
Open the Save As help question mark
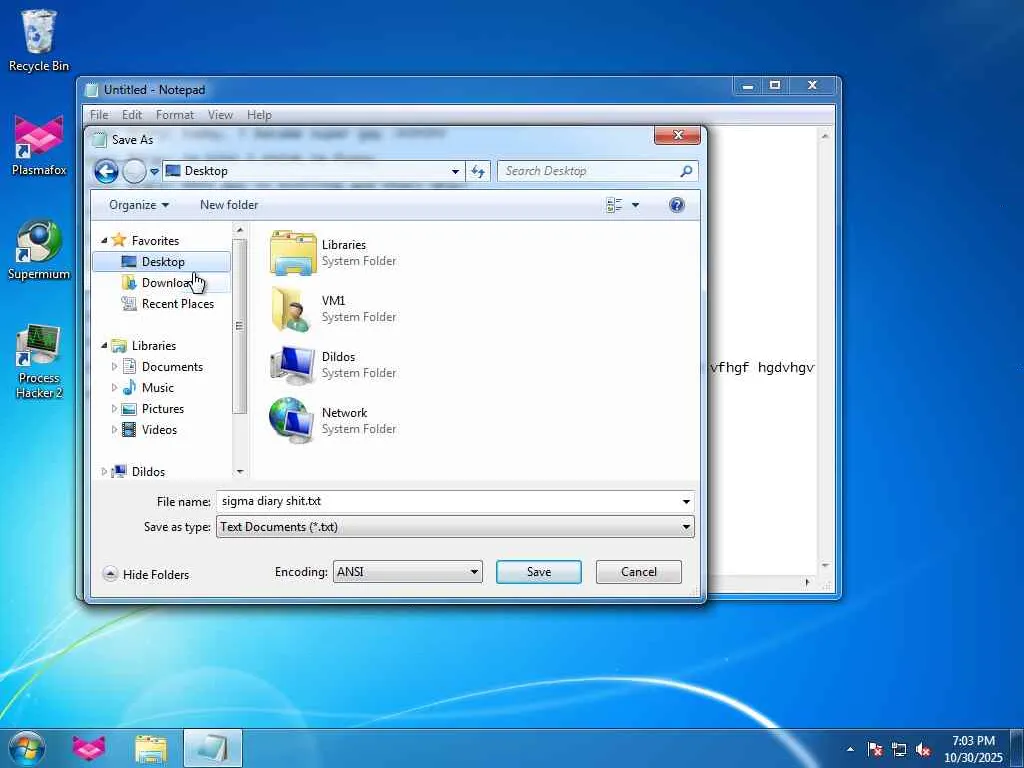click(x=677, y=205)
